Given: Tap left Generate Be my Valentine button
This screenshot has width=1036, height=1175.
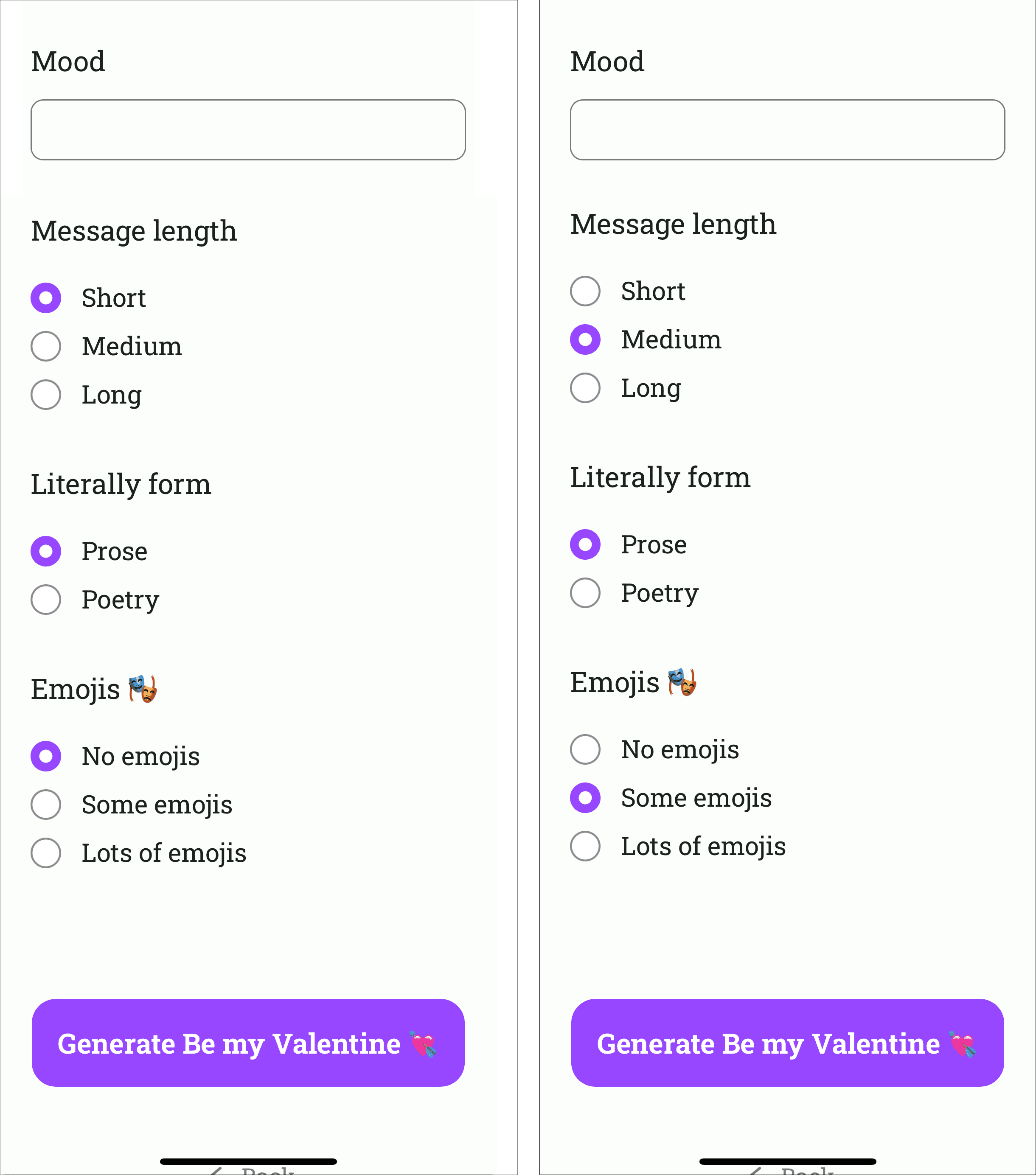Looking at the screenshot, I should 248,1043.
